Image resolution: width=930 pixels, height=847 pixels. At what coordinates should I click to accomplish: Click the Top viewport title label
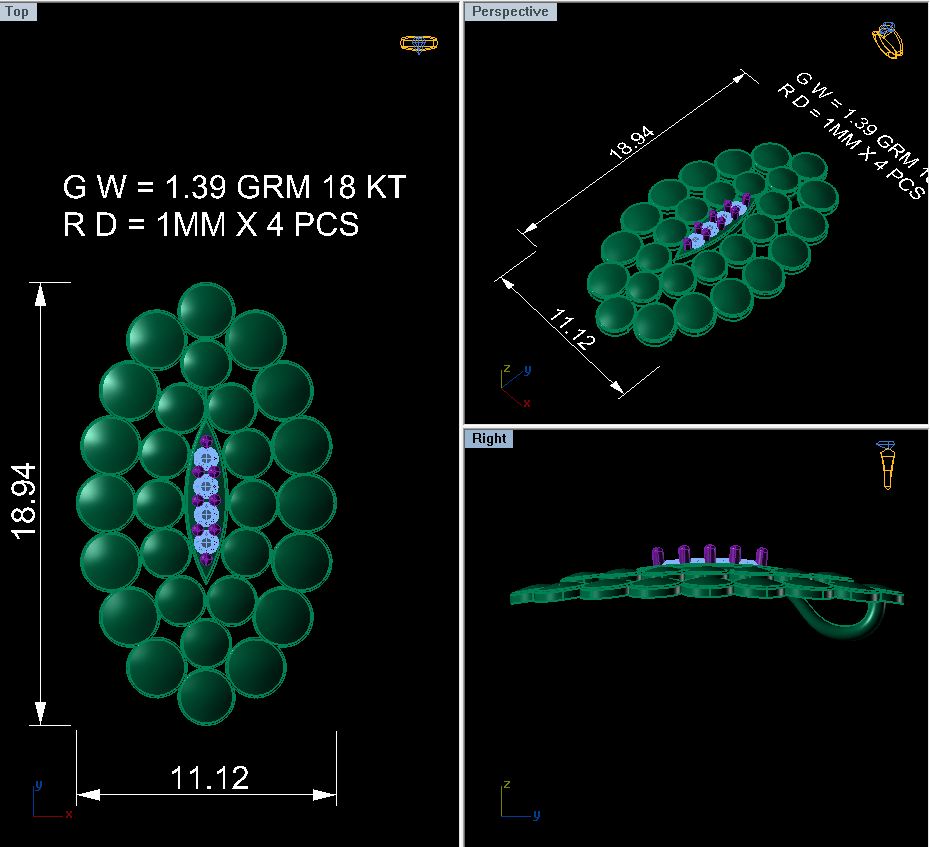18,12
